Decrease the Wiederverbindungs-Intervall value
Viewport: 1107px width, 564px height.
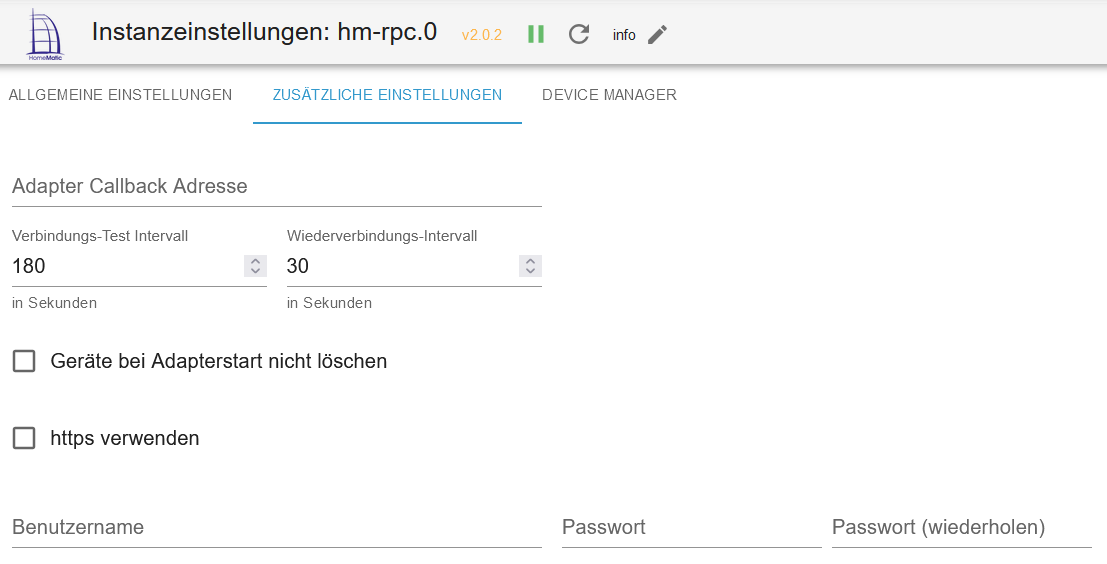pyautogui.click(x=530, y=271)
